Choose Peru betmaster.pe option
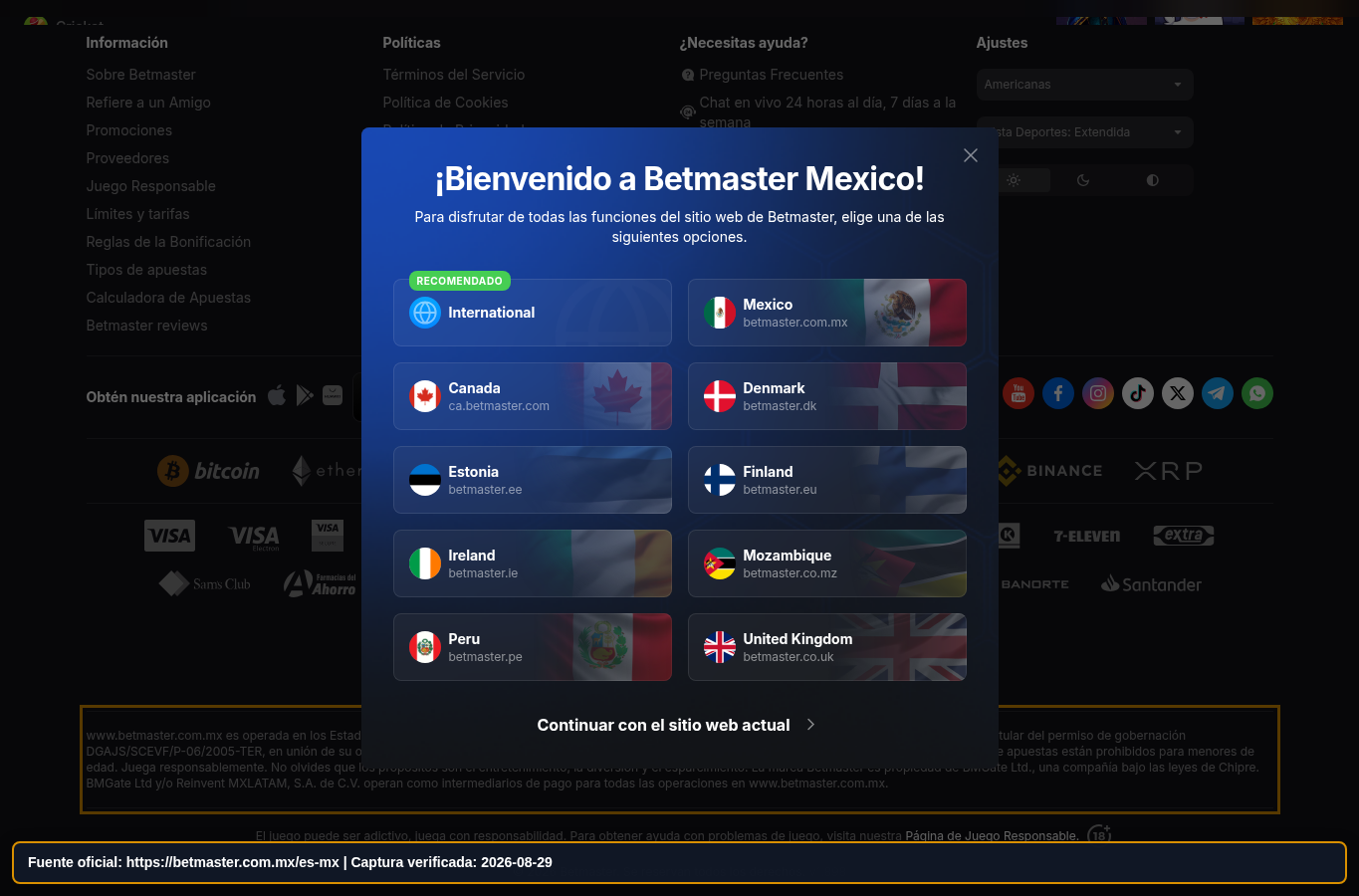Image resolution: width=1359 pixels, height=896 pixels. click(x=533, y=647)
